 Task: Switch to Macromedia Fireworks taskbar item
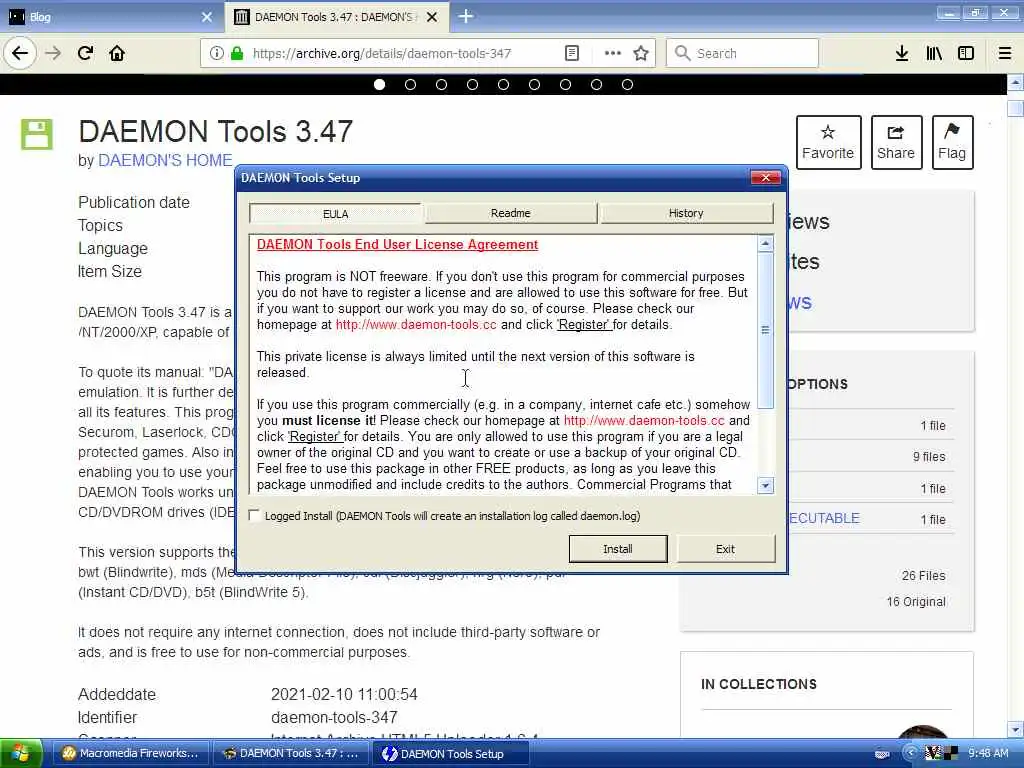[x=129, y=753]
